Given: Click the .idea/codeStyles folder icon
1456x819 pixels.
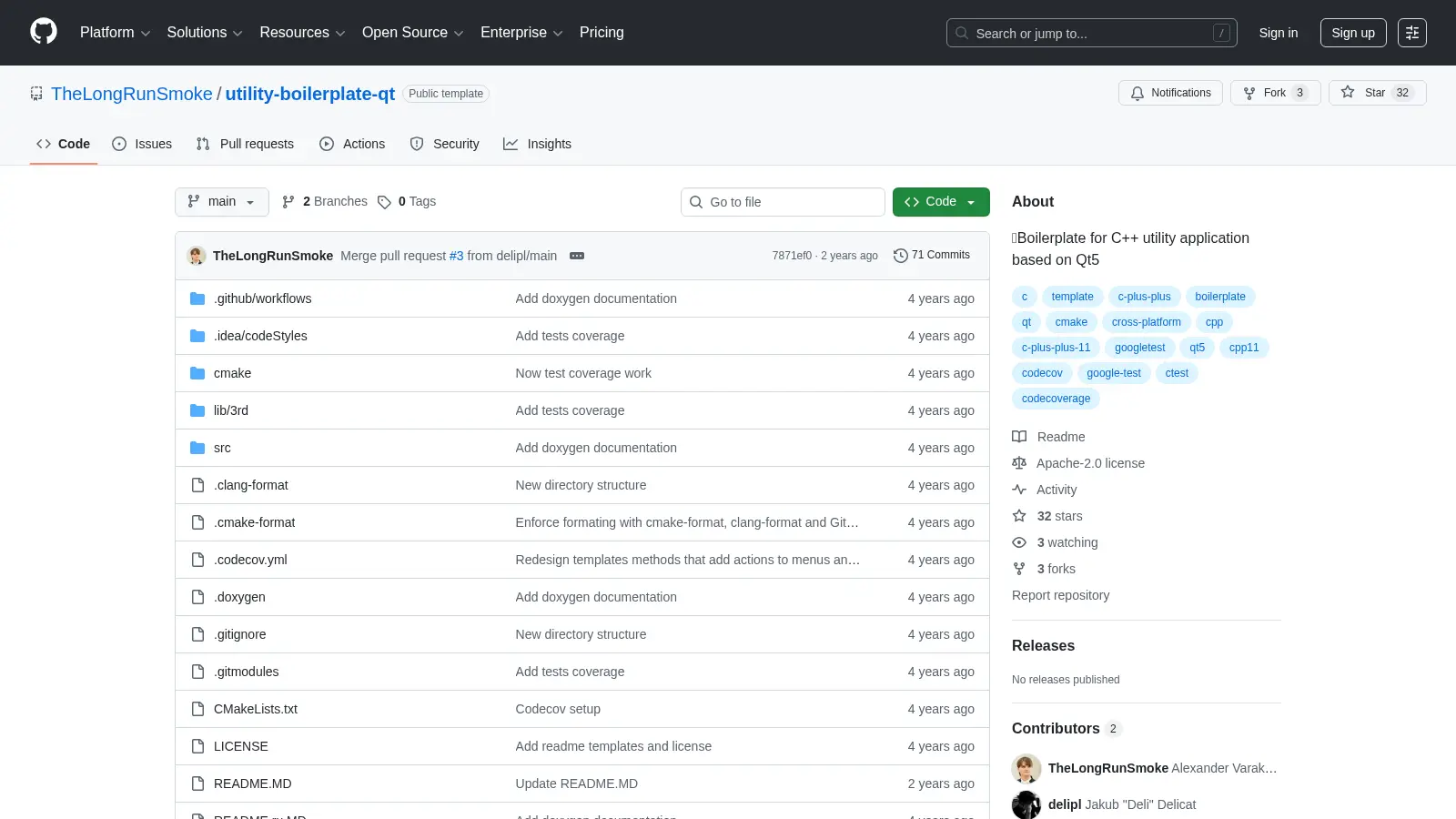Looking at the screenshot, I should tap(197, 336).
